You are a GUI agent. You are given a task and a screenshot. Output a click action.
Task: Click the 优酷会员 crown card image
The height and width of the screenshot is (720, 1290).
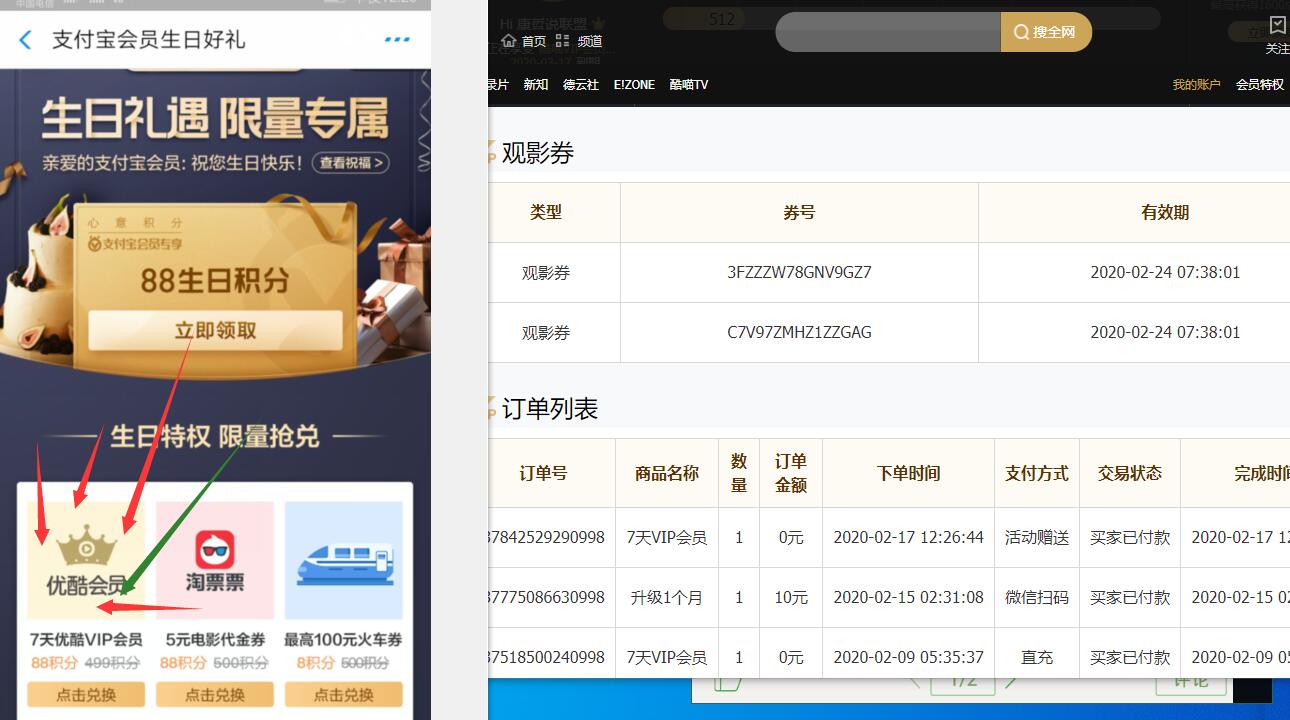pyautogui.click(x=86, y=560)
